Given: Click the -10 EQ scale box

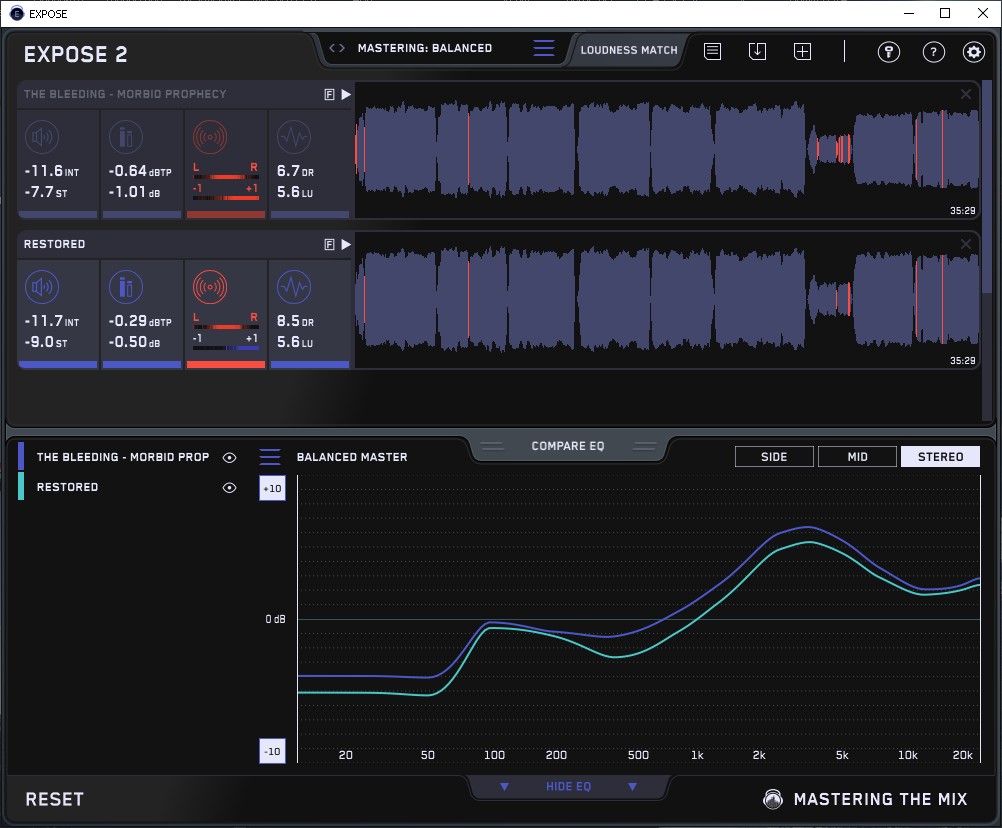Looking at the screenshot, I should tap(272, 751).
